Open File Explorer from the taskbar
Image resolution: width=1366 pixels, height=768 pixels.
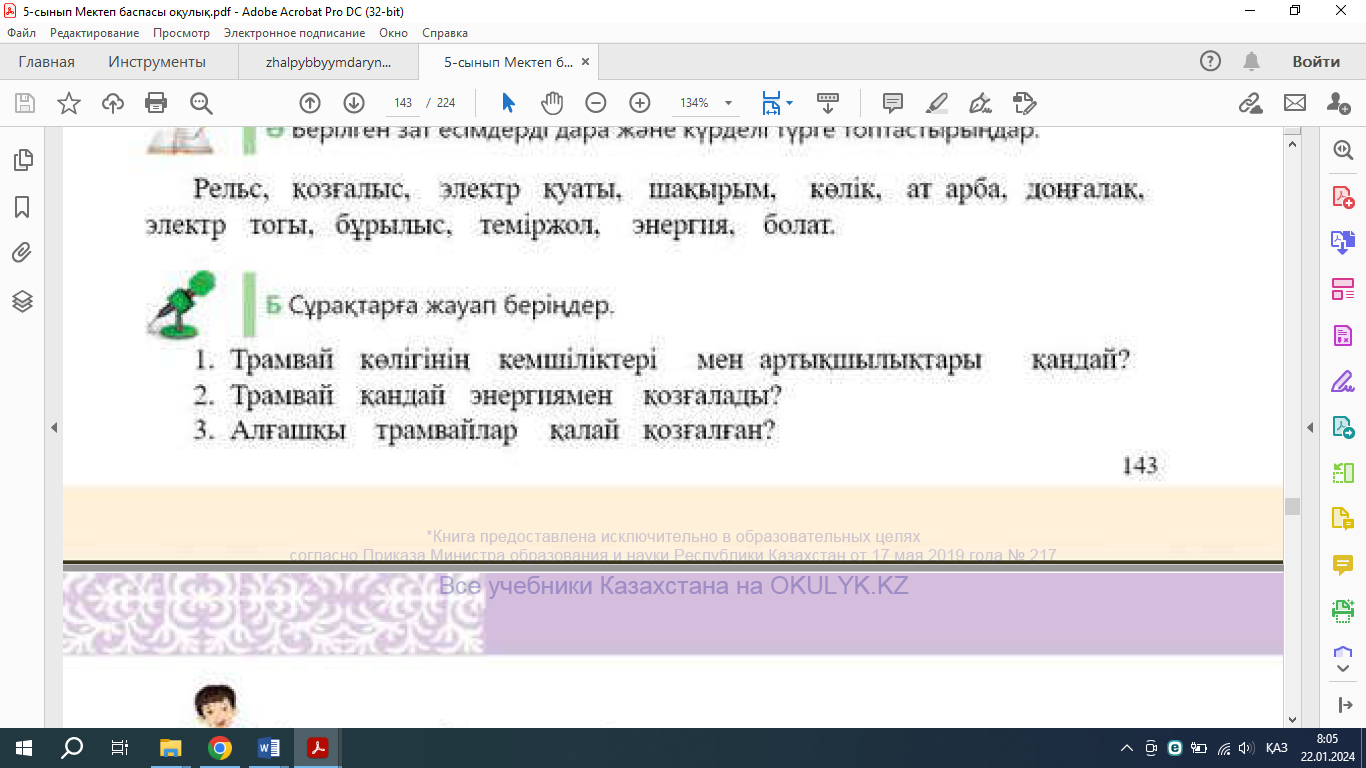tap(171, 748)
